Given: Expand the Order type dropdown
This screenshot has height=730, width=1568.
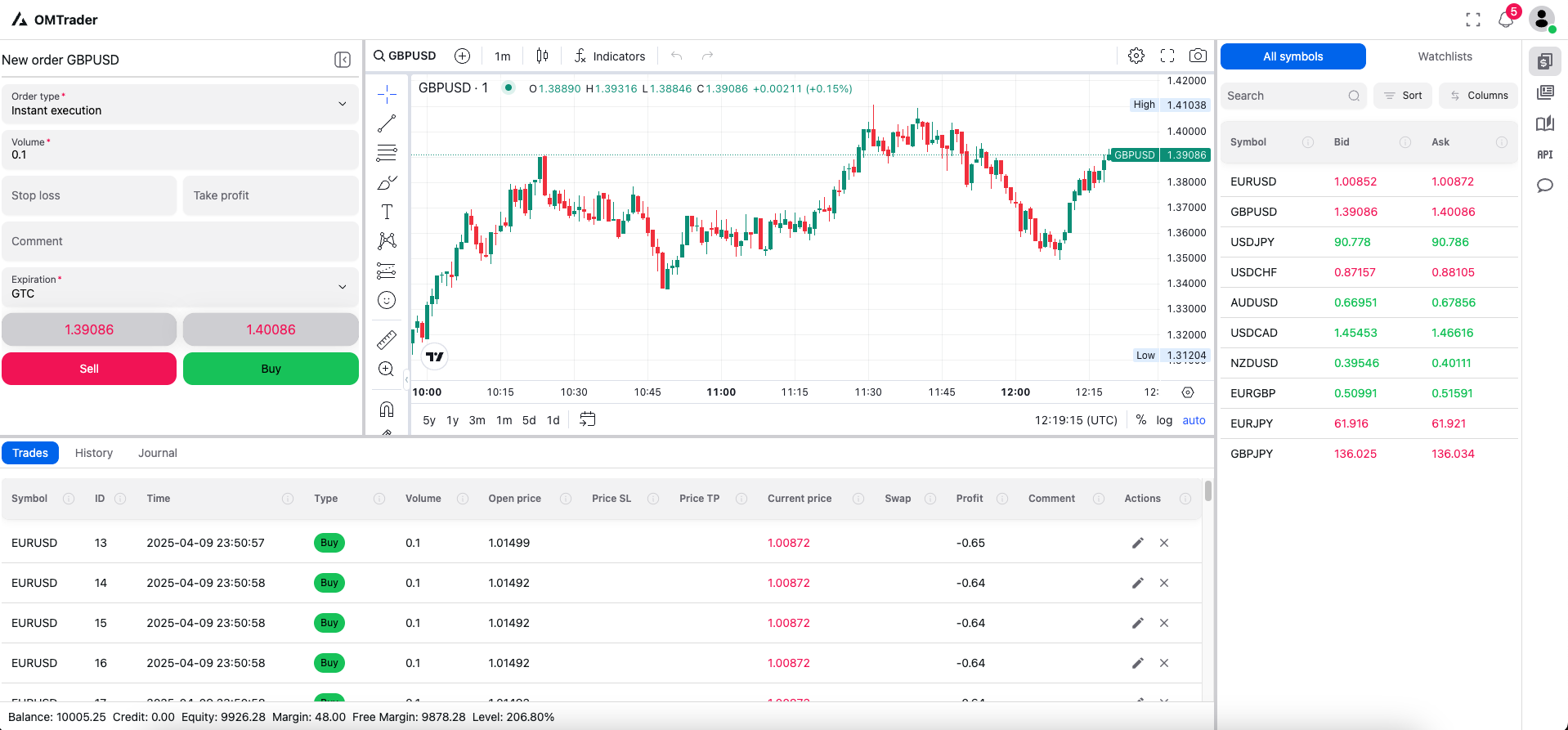Looking at the screenshot, I should point(180,104).
